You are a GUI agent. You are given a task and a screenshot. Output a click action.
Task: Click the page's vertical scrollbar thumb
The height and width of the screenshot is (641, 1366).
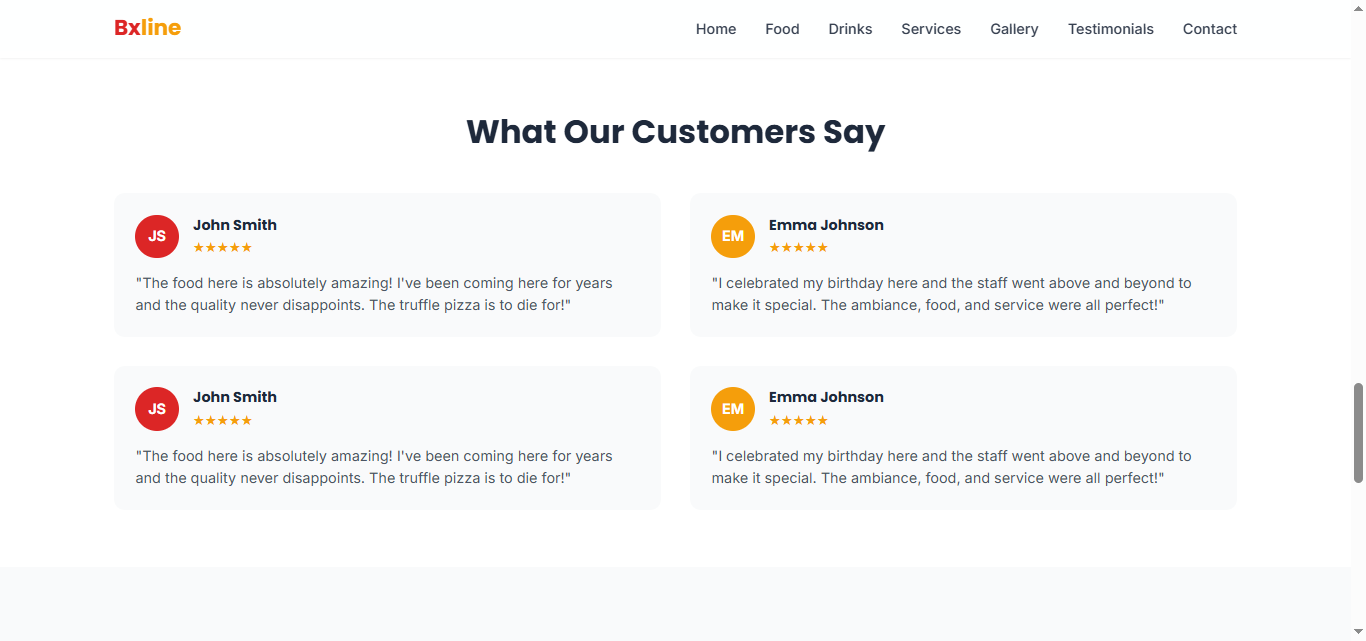coord(1358,432)
